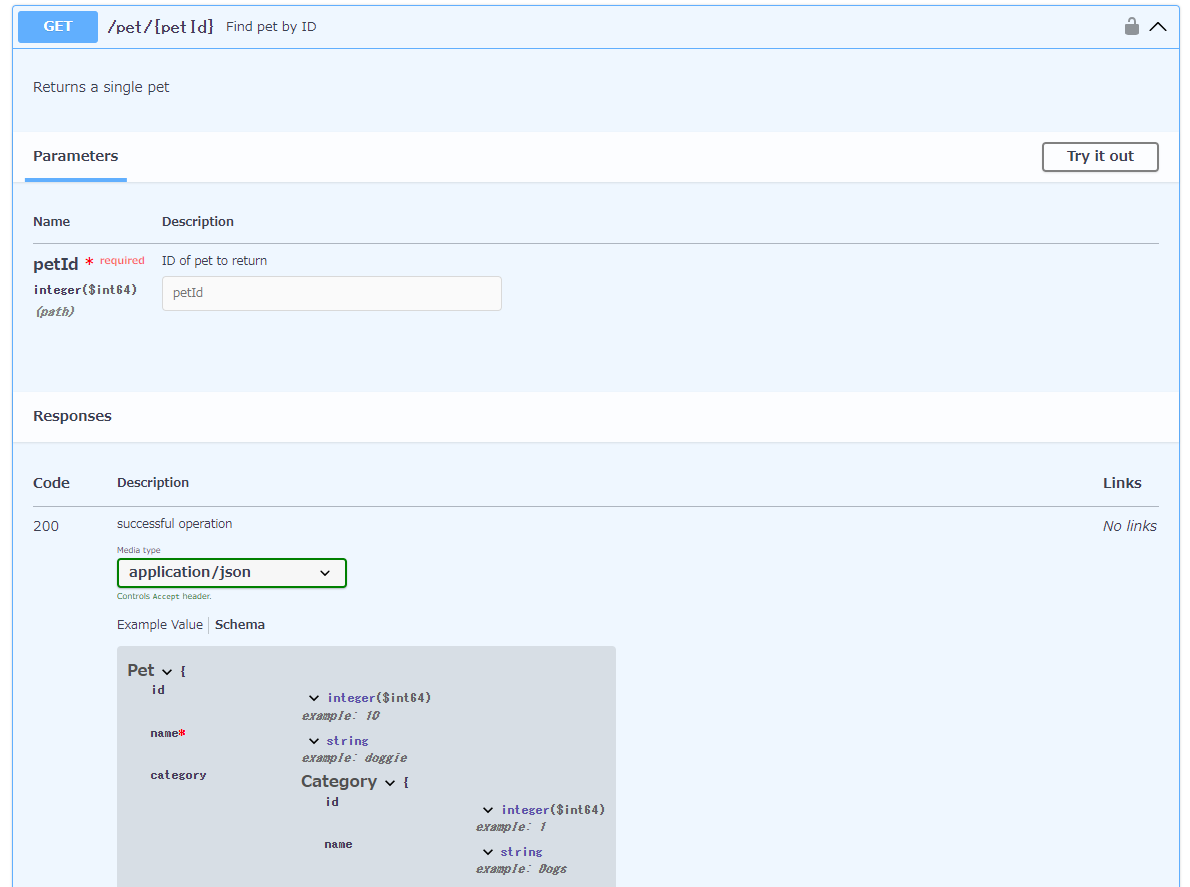
Task: Expand the Category id integer chevron
Action: pyautogui.click(x=488, y=810)
